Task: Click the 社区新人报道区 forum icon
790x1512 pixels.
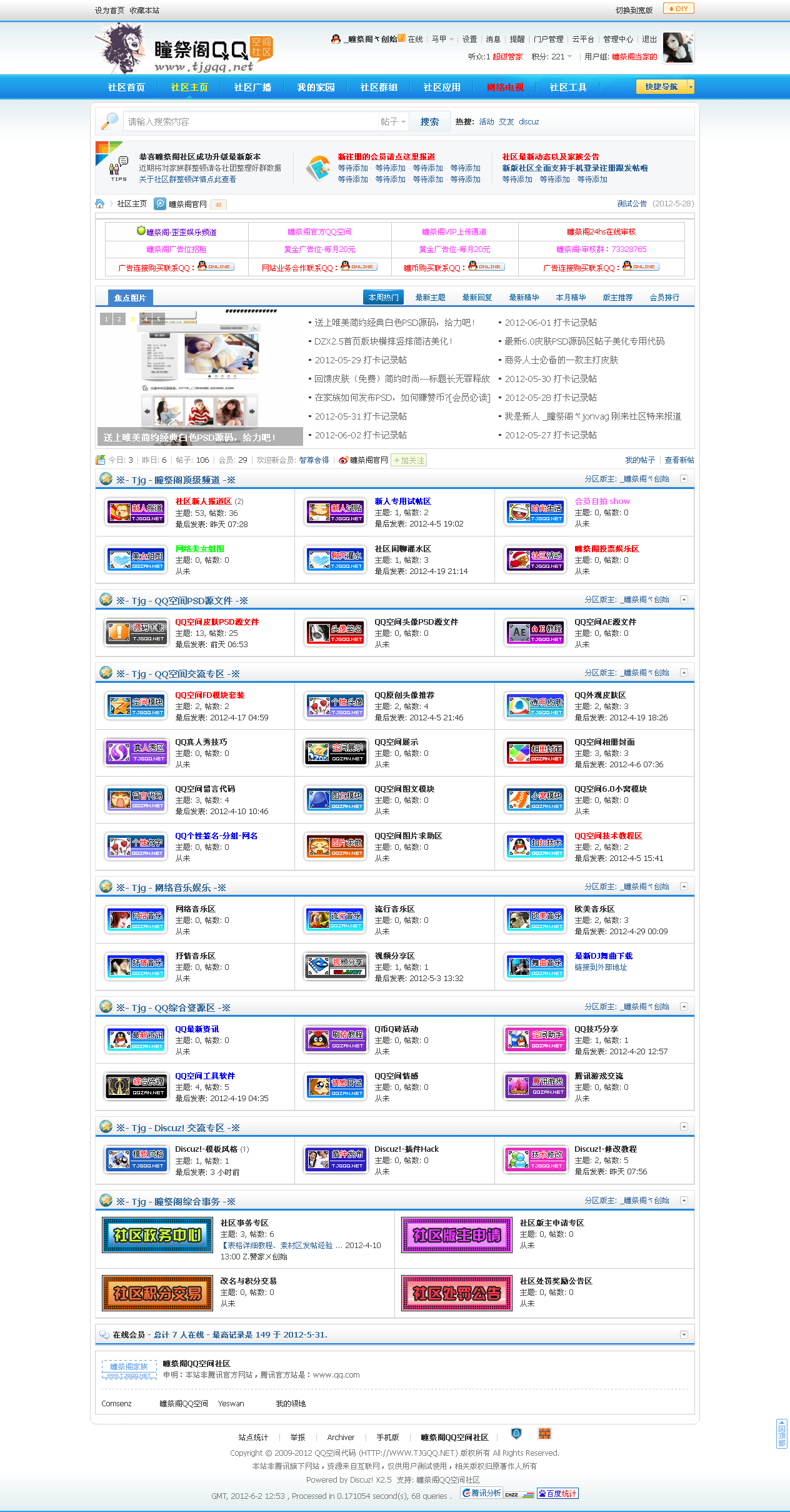Action: point(137,513)
